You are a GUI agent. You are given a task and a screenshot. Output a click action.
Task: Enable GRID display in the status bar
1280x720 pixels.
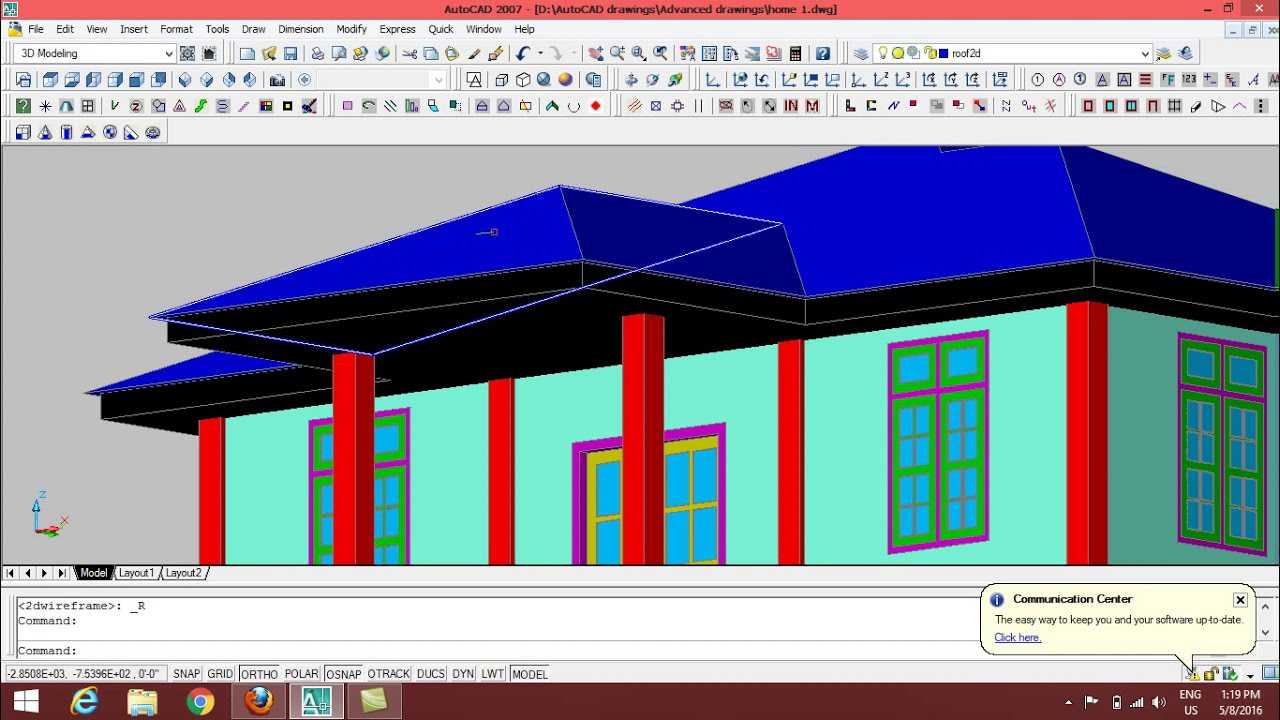[220, 674]
